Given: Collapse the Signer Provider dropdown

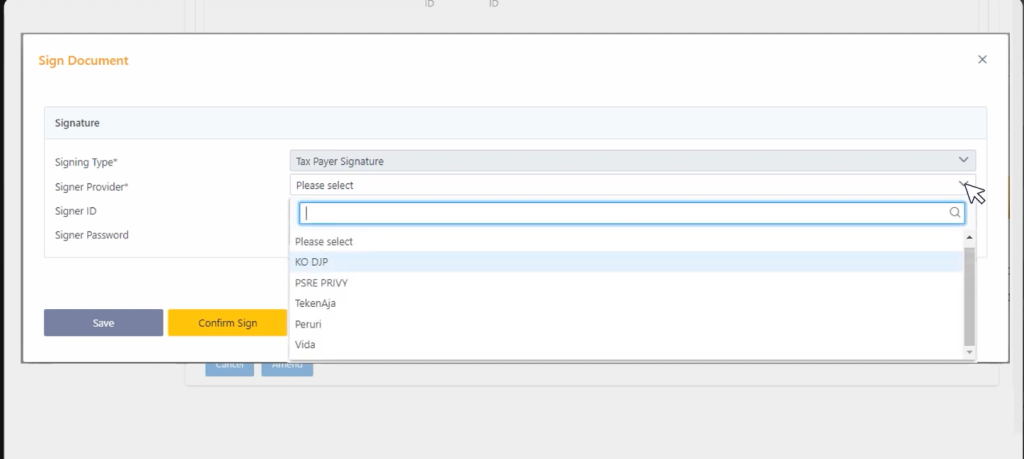Looking at the screenshot, I should (963, 185).
